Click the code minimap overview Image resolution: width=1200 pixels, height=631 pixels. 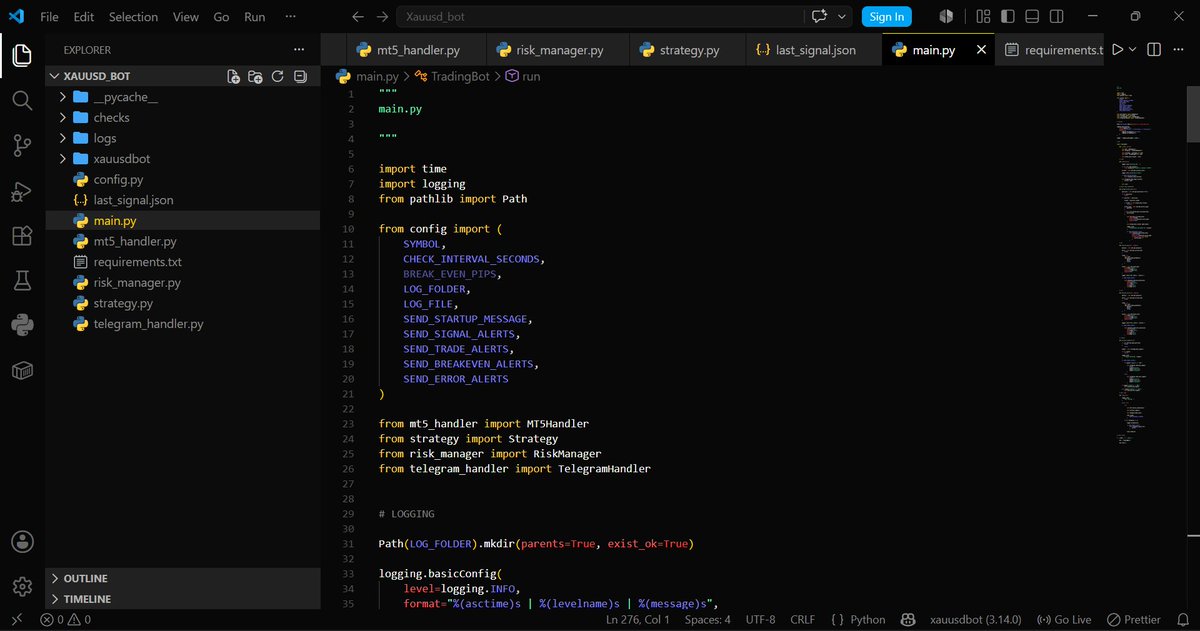1135,265
